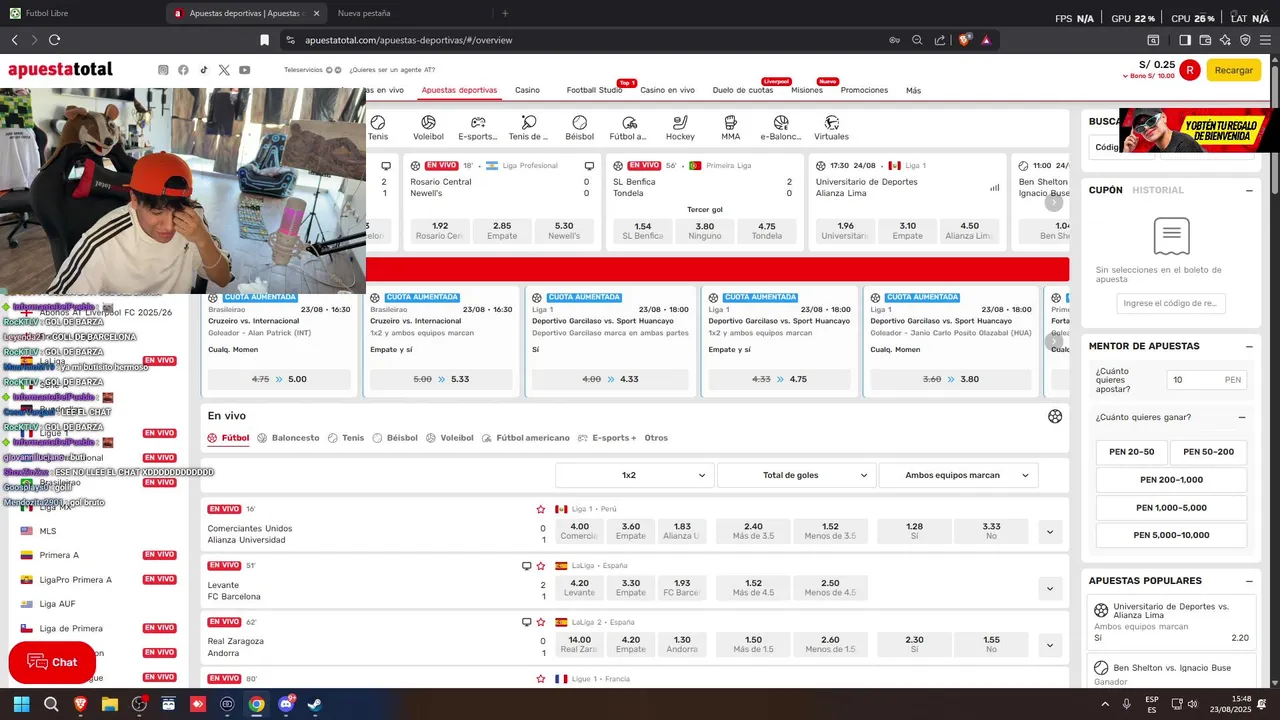Open the Voleibol sport icon
Image resolution: width=1280 pixels, height=720 pixels.
[428, 122]
